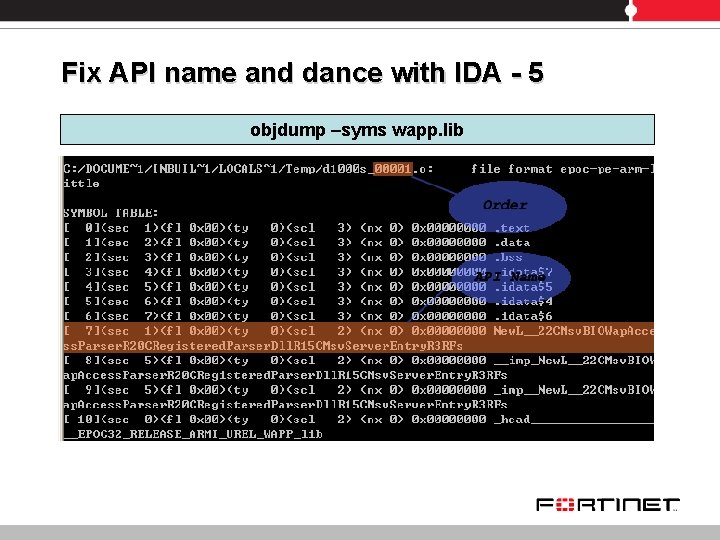Screen dimensions: 720x540
Task: Click the Fortinet logo
Action: coord(608,505)
